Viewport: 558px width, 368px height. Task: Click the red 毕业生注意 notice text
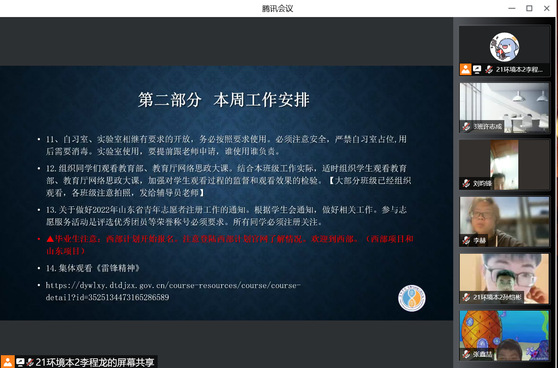click(x=230, y=245)
